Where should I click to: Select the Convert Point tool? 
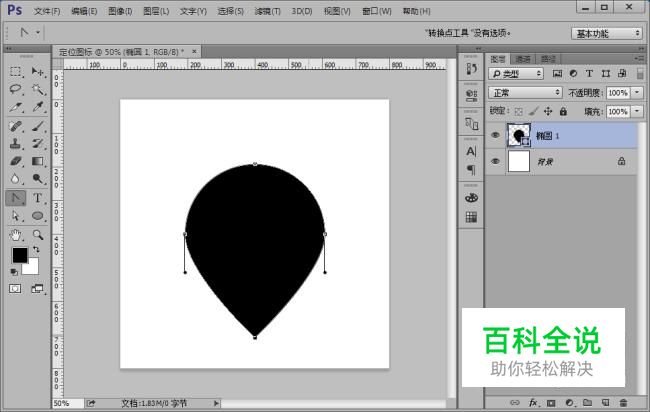pyautogui.click(x=16, y=198)
